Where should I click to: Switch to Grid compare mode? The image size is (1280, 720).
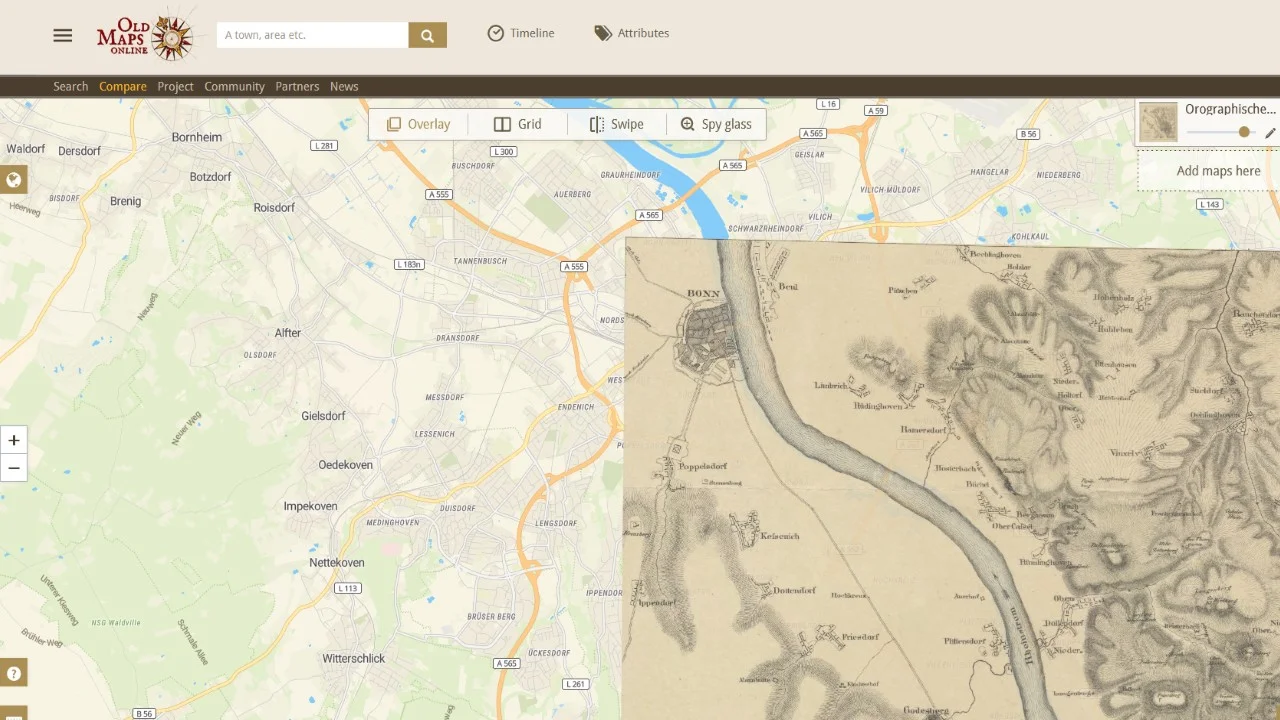[517, 124]
